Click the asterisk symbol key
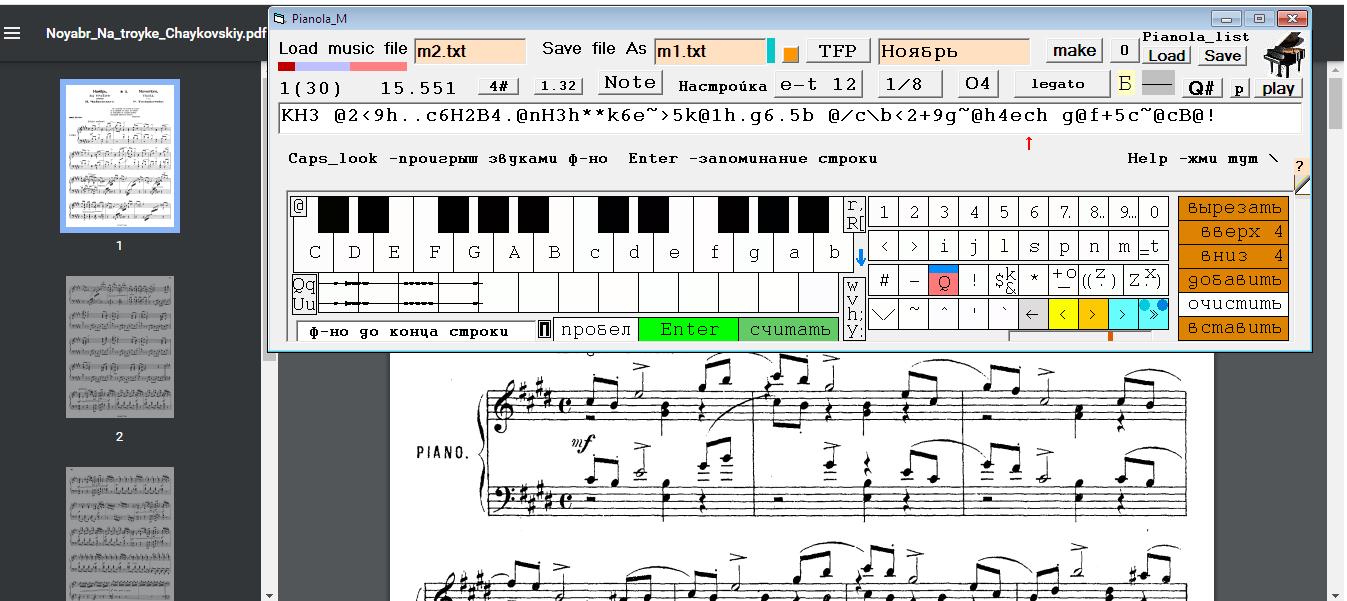 click(1033, 281)
